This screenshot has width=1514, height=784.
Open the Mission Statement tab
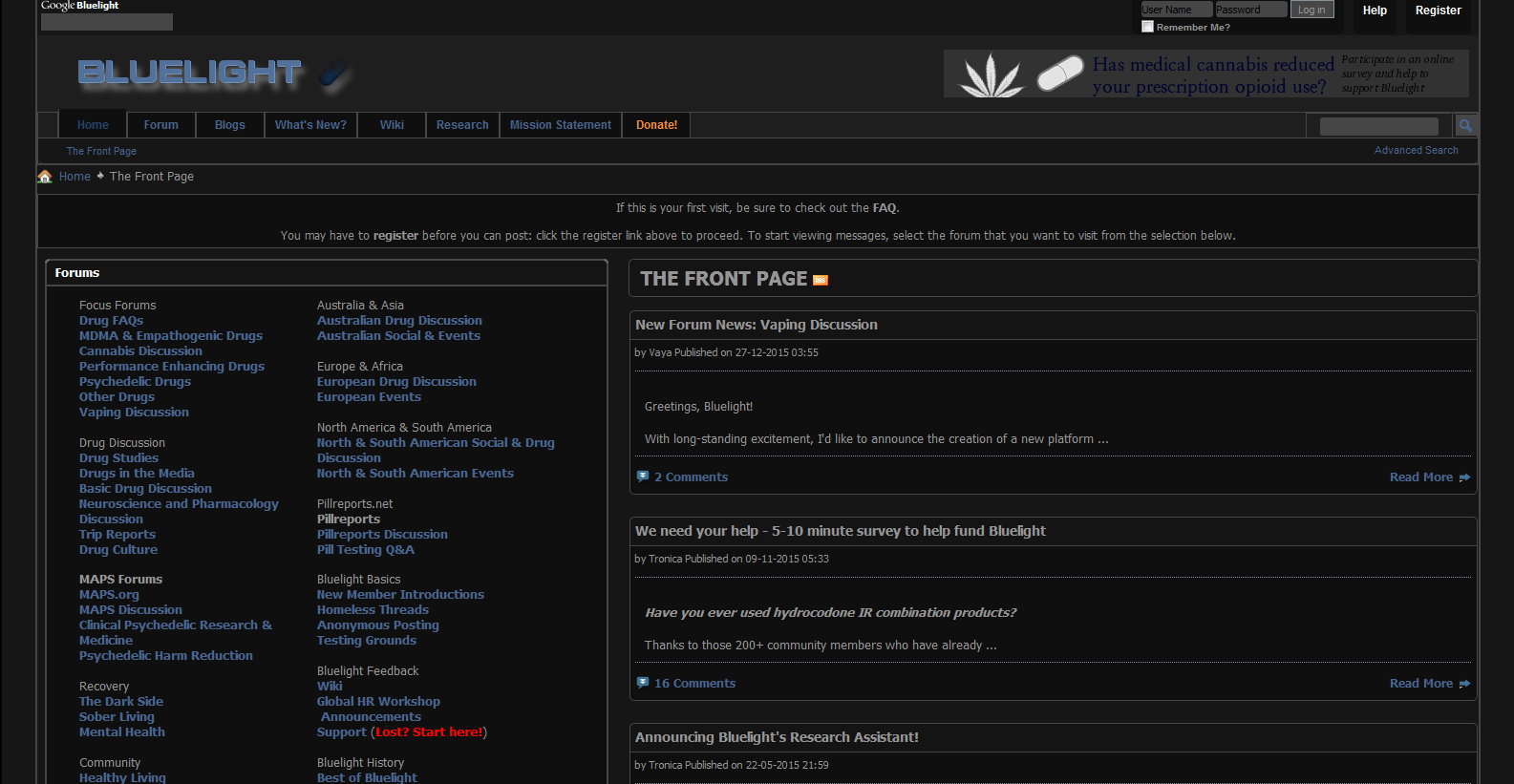pos(561,125)
